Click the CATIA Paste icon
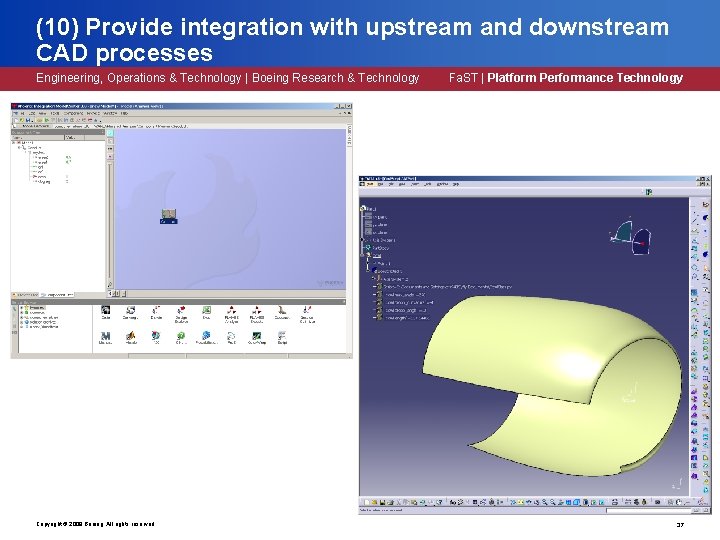 pyautogui.click(x=414, y=502)
